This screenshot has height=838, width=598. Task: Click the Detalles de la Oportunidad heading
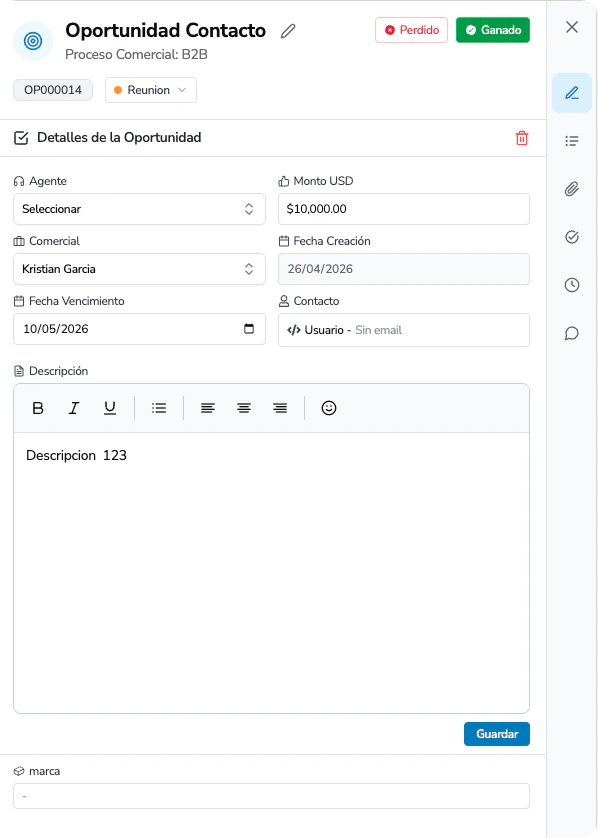[119, 137]
